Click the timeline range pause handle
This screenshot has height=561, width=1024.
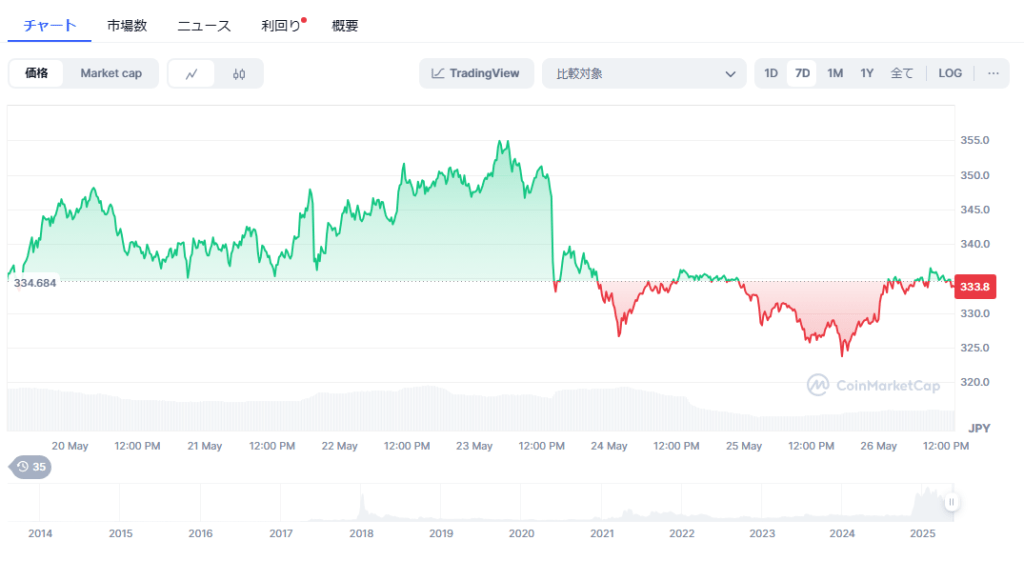coord(951,502)
